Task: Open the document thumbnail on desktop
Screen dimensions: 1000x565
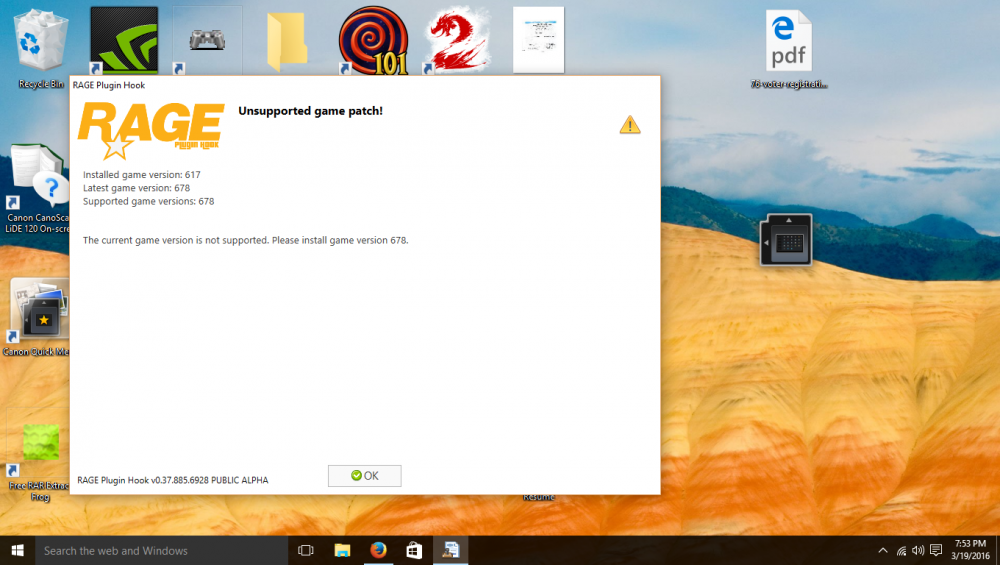Action: [x=538, y=40]
